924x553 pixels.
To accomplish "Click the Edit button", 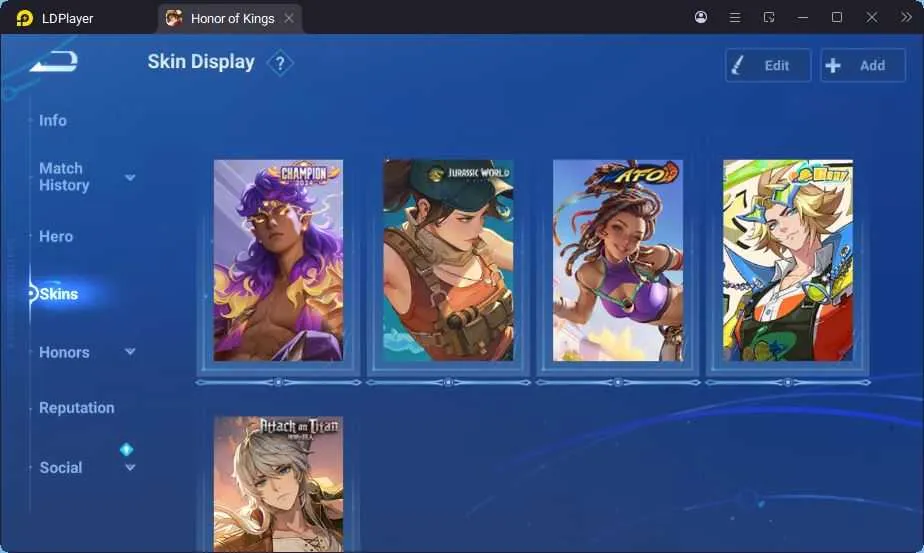I will pyautogui.click(x=768, y=65).
